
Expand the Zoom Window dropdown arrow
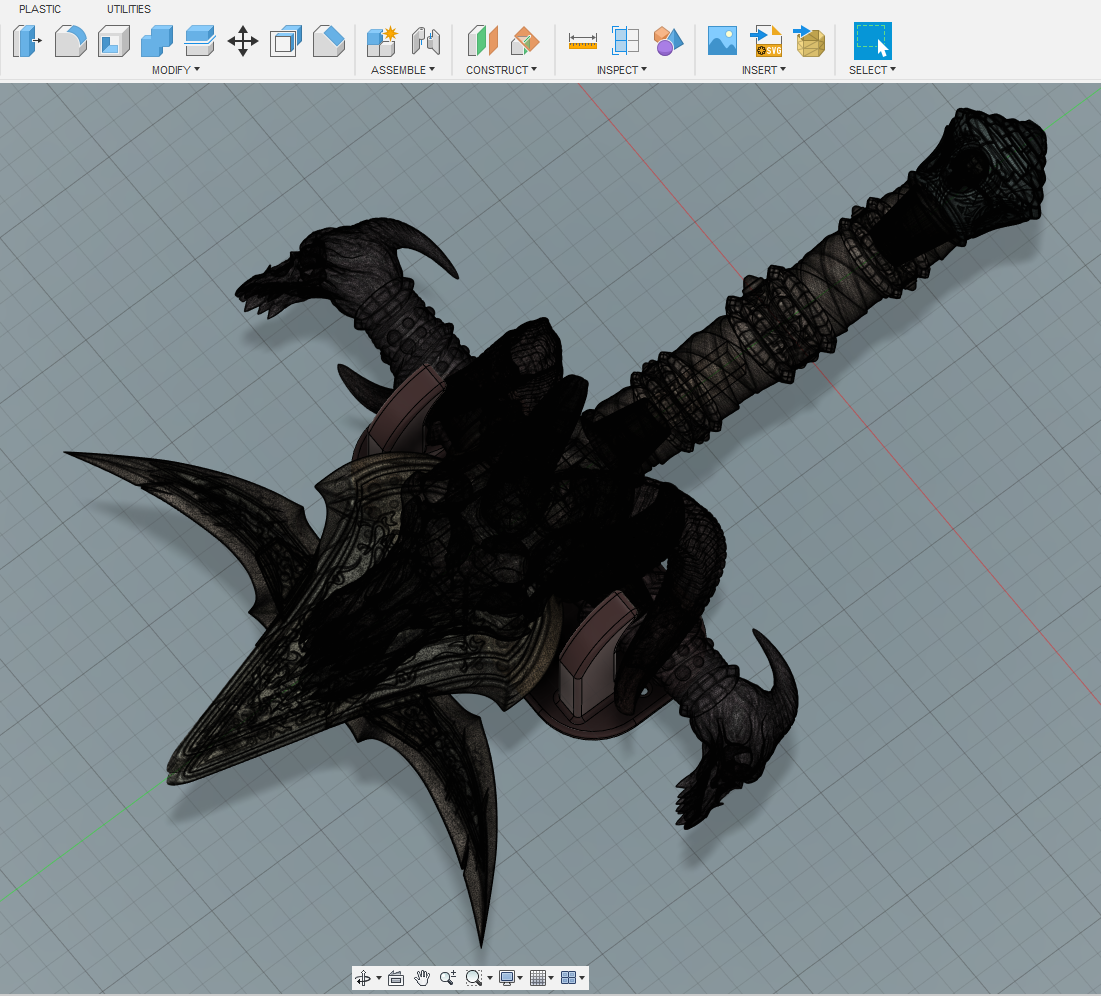(490, 978)
